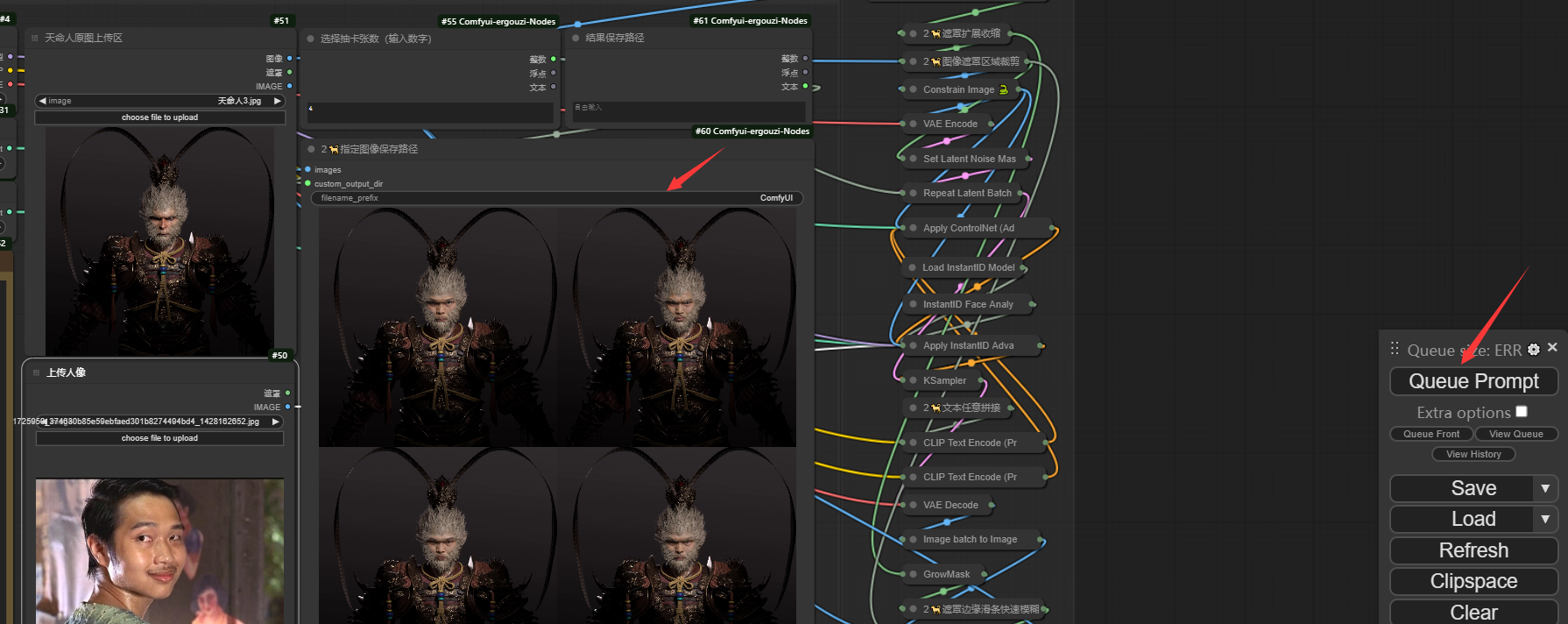Screen dimensions: 1568x624
Task: Click the Refresh button
Action: pyautogui.click(x=1473, y=550)
